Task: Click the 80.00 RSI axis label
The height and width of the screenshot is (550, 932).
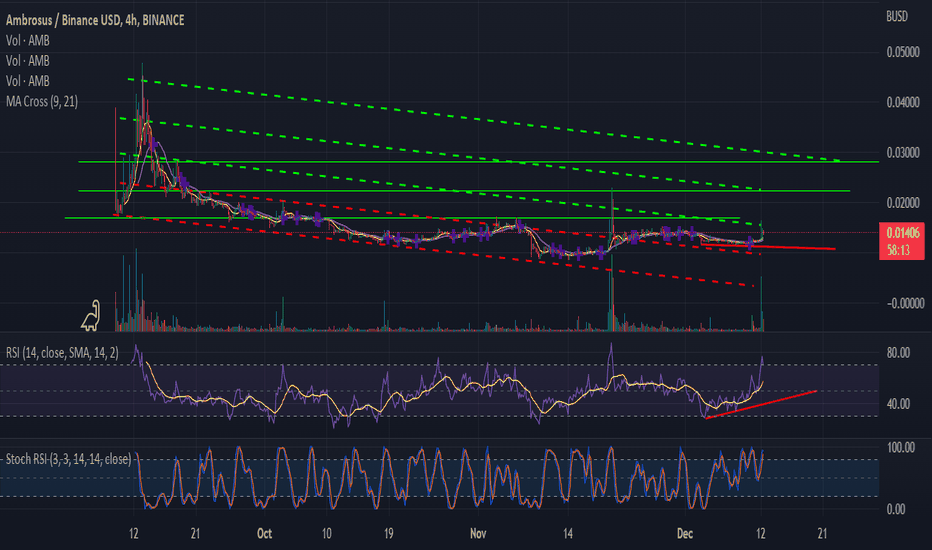Action: click(898, 353)
